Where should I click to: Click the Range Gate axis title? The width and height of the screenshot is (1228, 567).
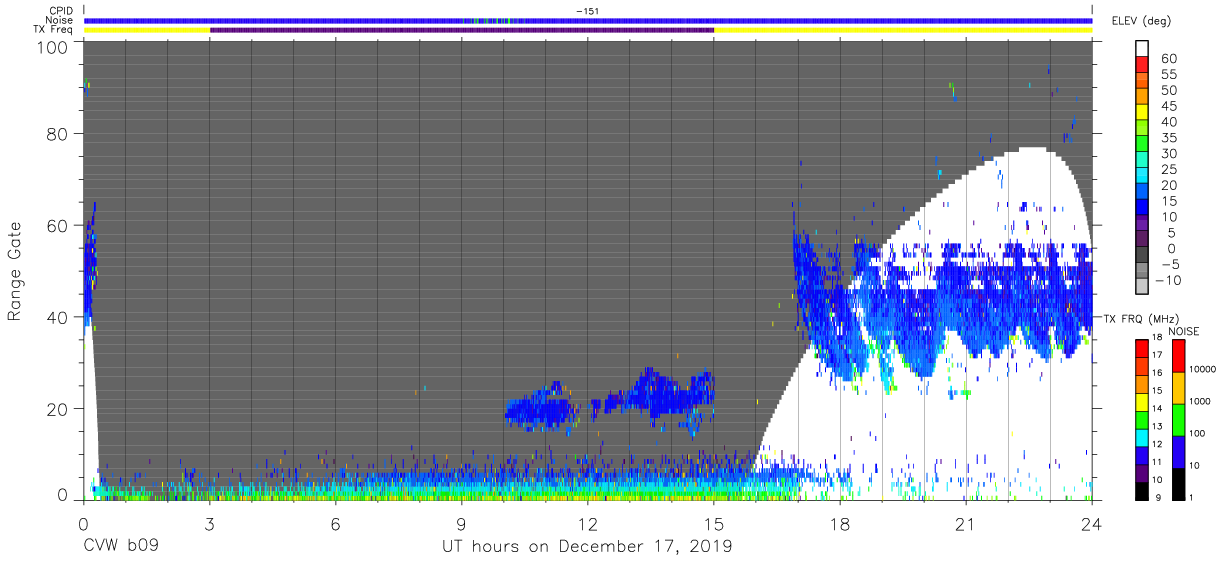coord(15,272)
